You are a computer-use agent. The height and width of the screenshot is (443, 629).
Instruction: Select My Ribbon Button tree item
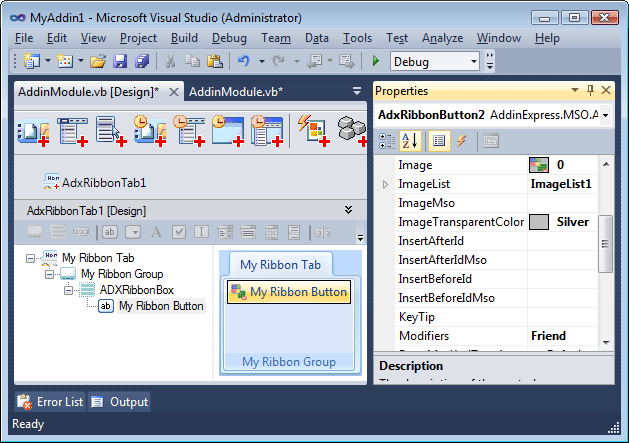point(161,306)
